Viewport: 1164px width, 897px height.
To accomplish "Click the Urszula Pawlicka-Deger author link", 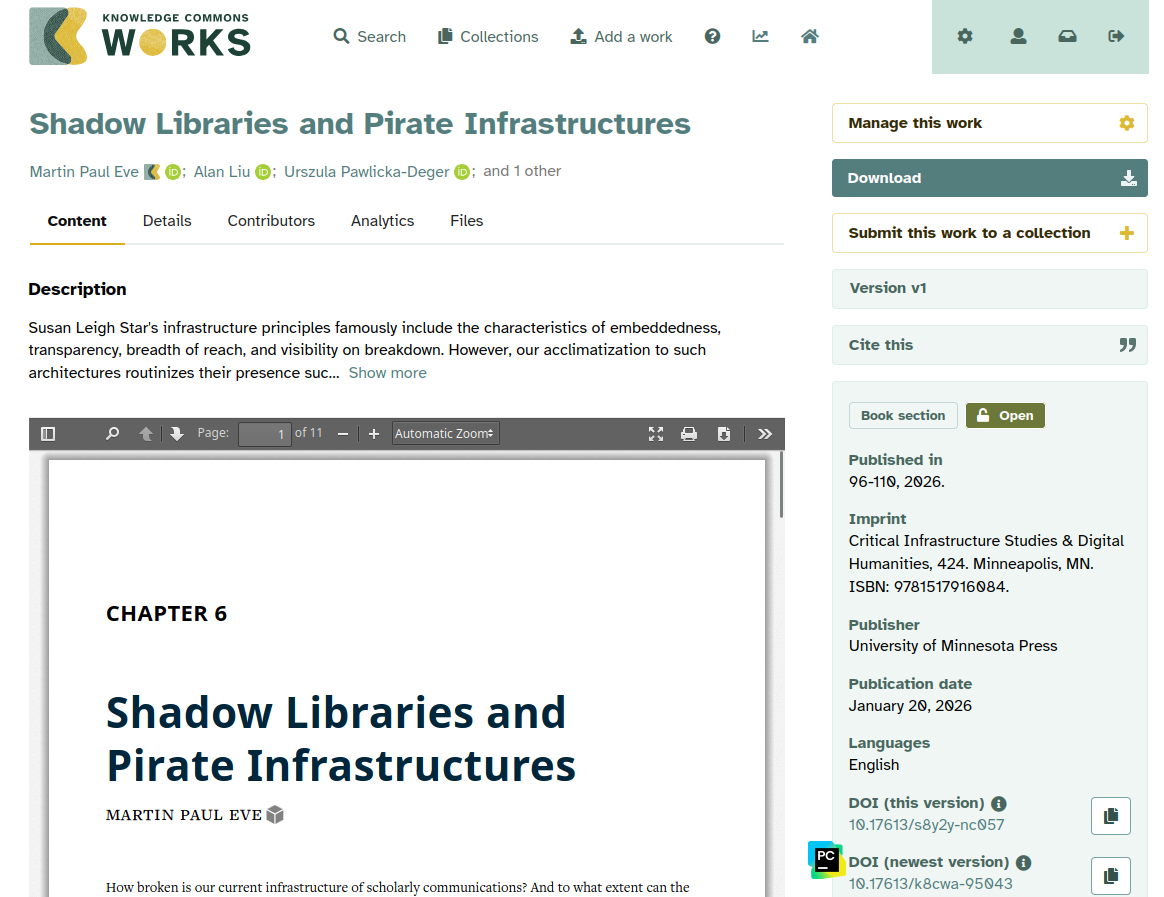I will click(367, 172).
